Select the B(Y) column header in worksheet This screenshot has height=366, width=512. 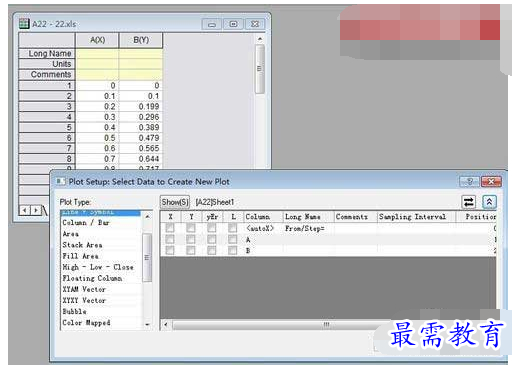click(141, 40)
